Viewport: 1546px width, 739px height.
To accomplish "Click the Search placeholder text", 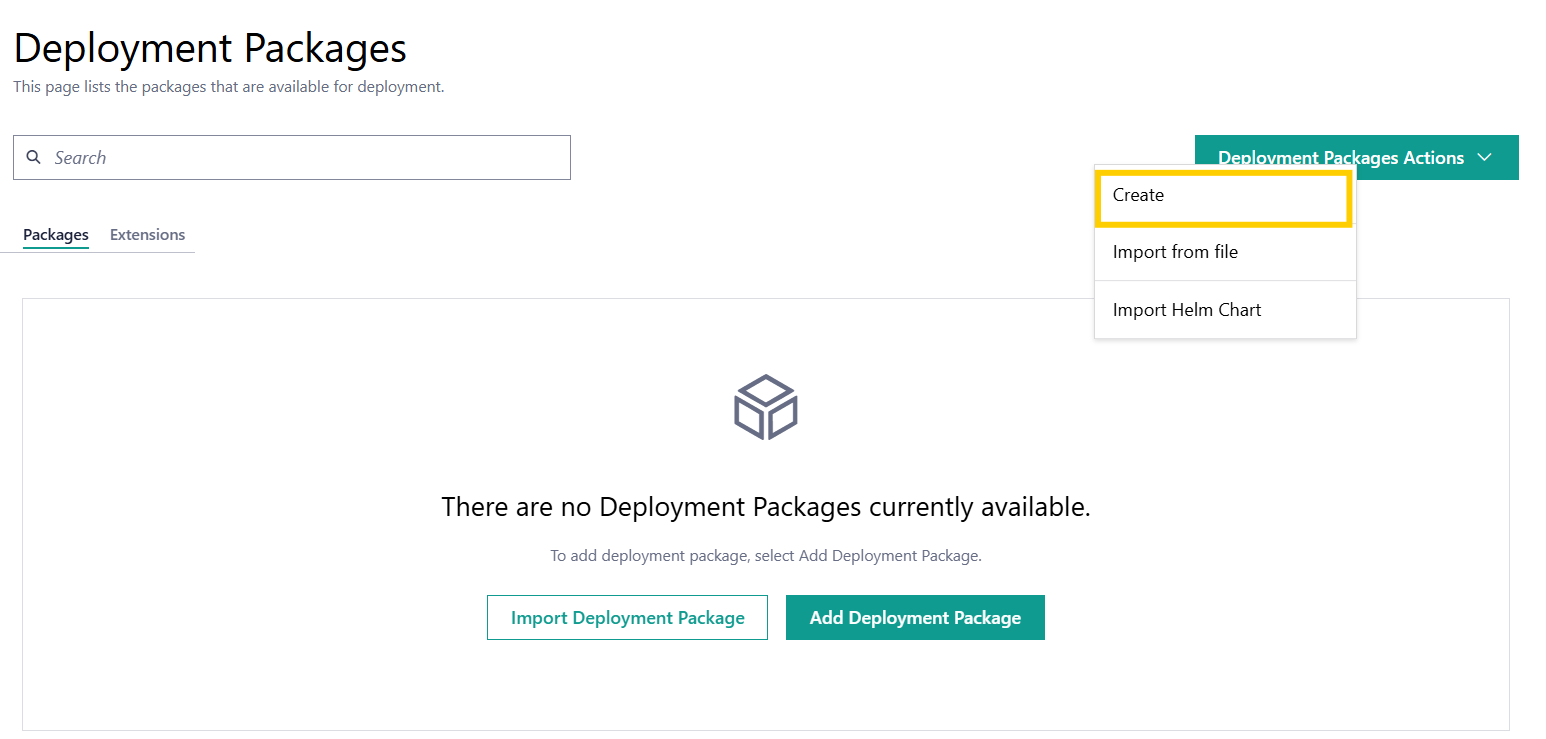I will click(80, 158).
